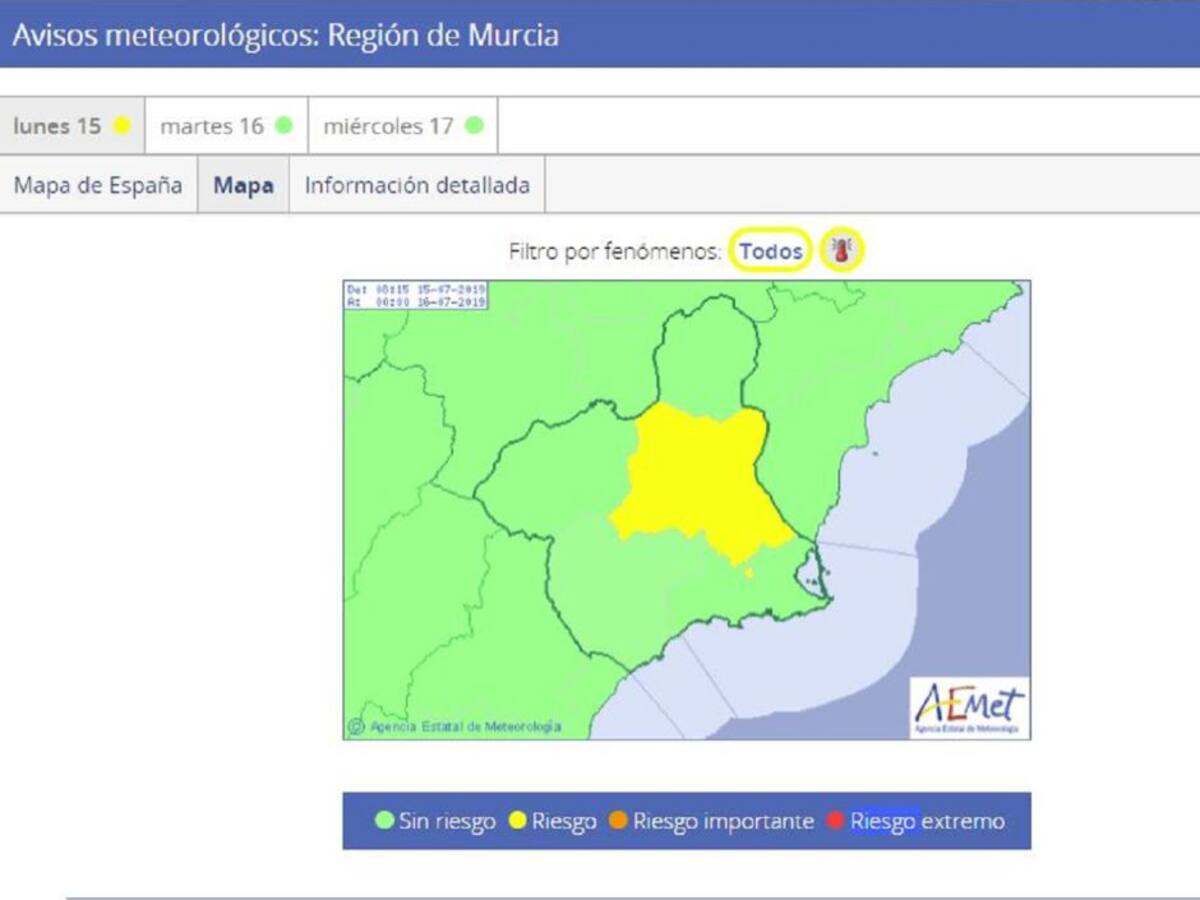Image resolution: width=1200 pixels, height=900 pixels.
Task: Click the red Riesgo extremo legend circle
Action: [x=836, y=822]
